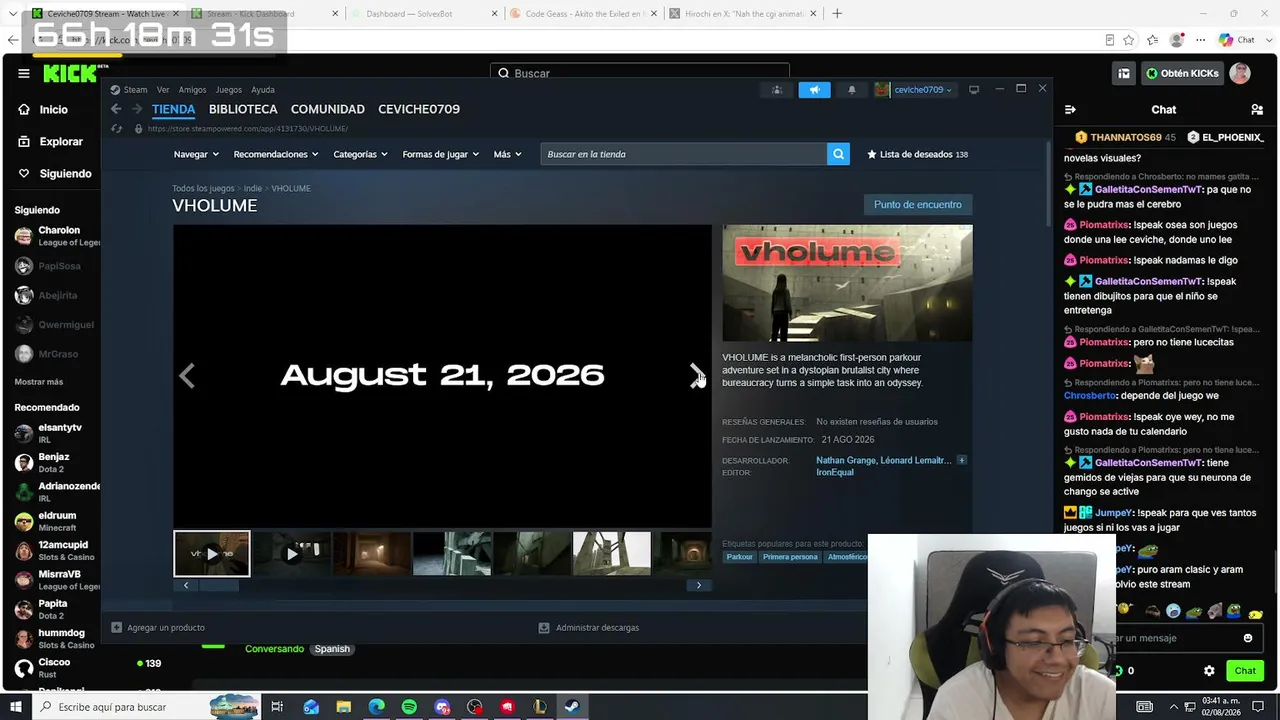Send message with green Chat button
The height and width of the screenshot is (720, 1280).
pos(1245,671)
